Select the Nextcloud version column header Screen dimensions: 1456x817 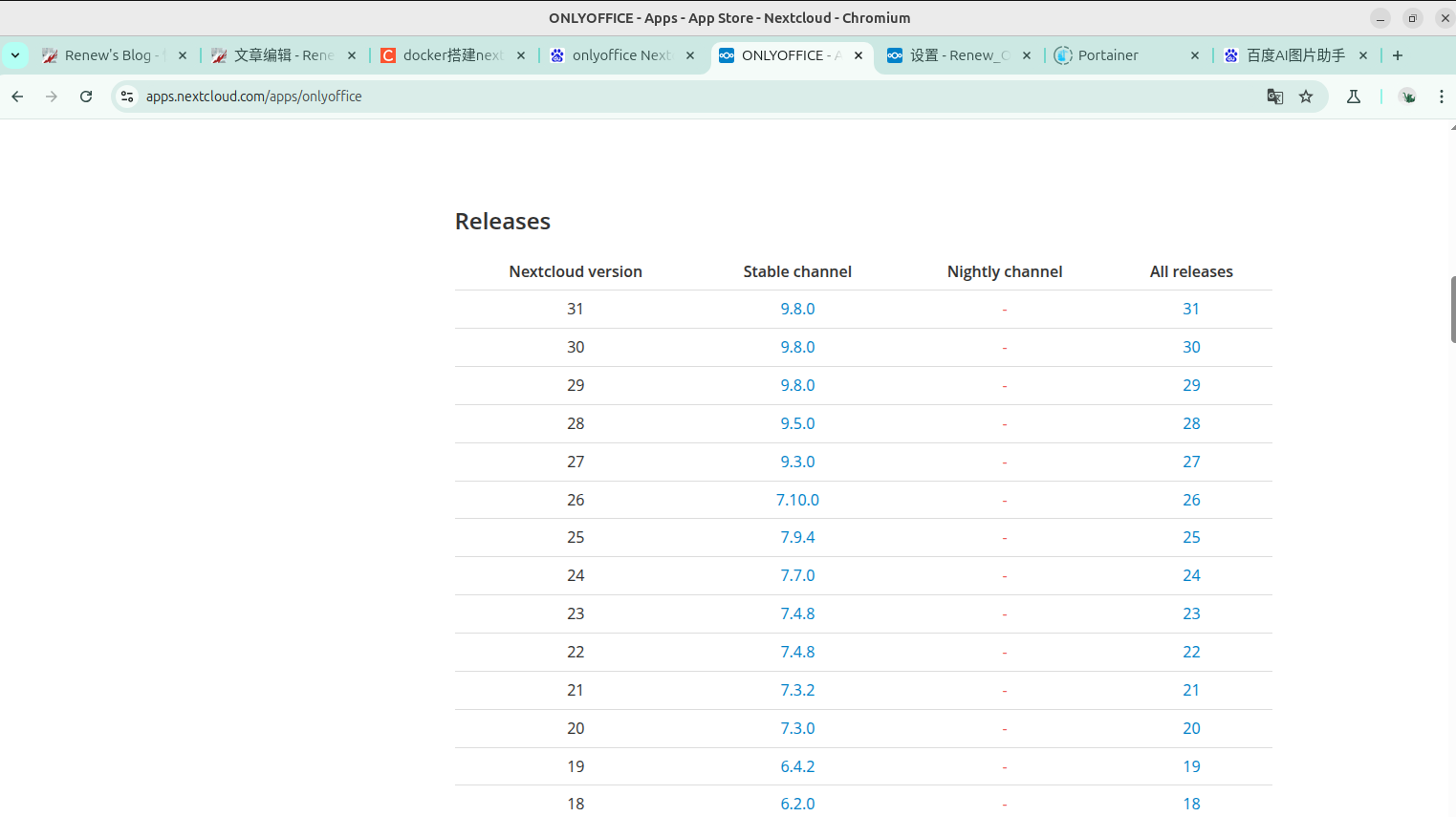(576, 271)
